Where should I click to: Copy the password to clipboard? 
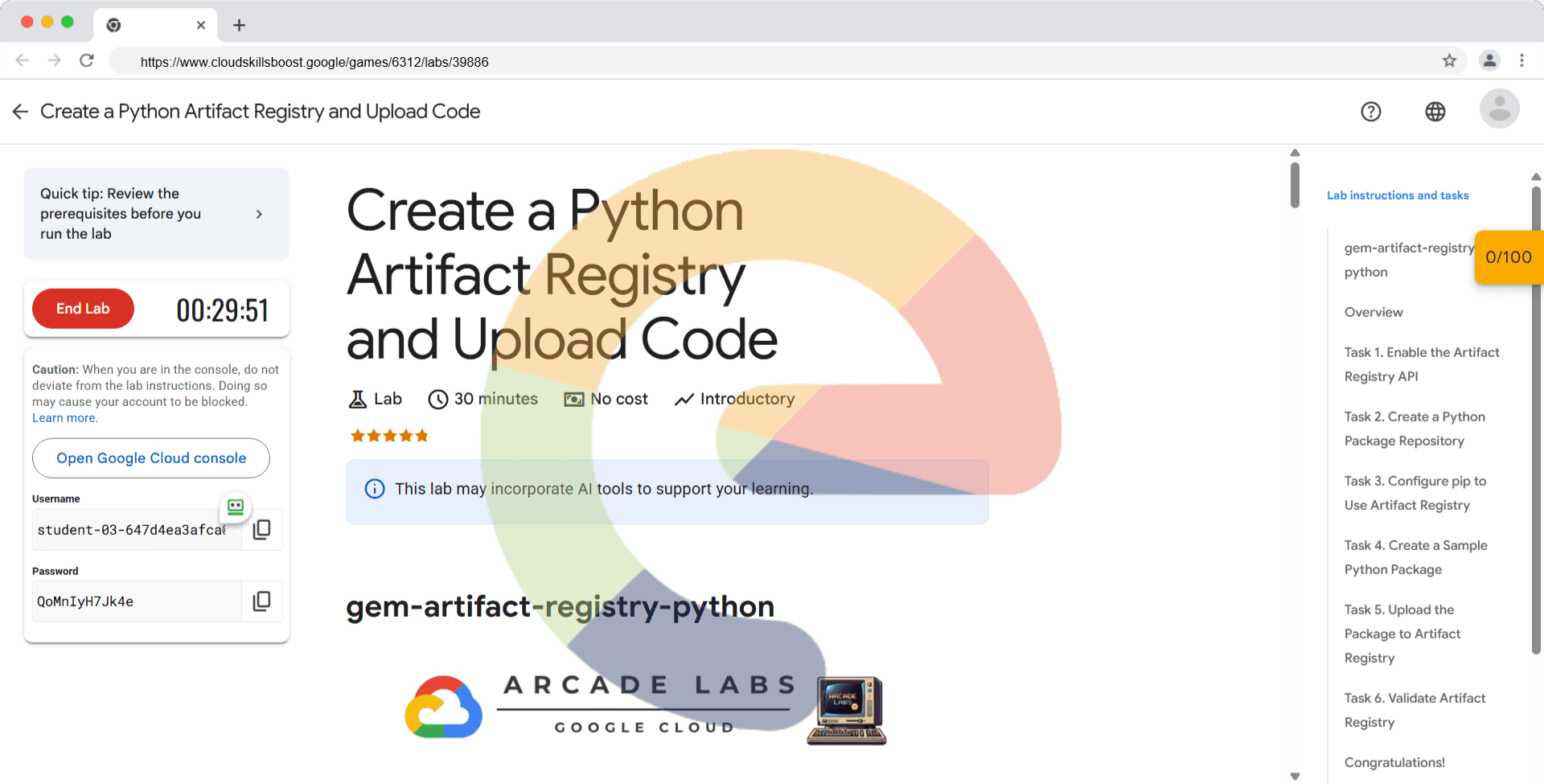(x=262, y=601)
